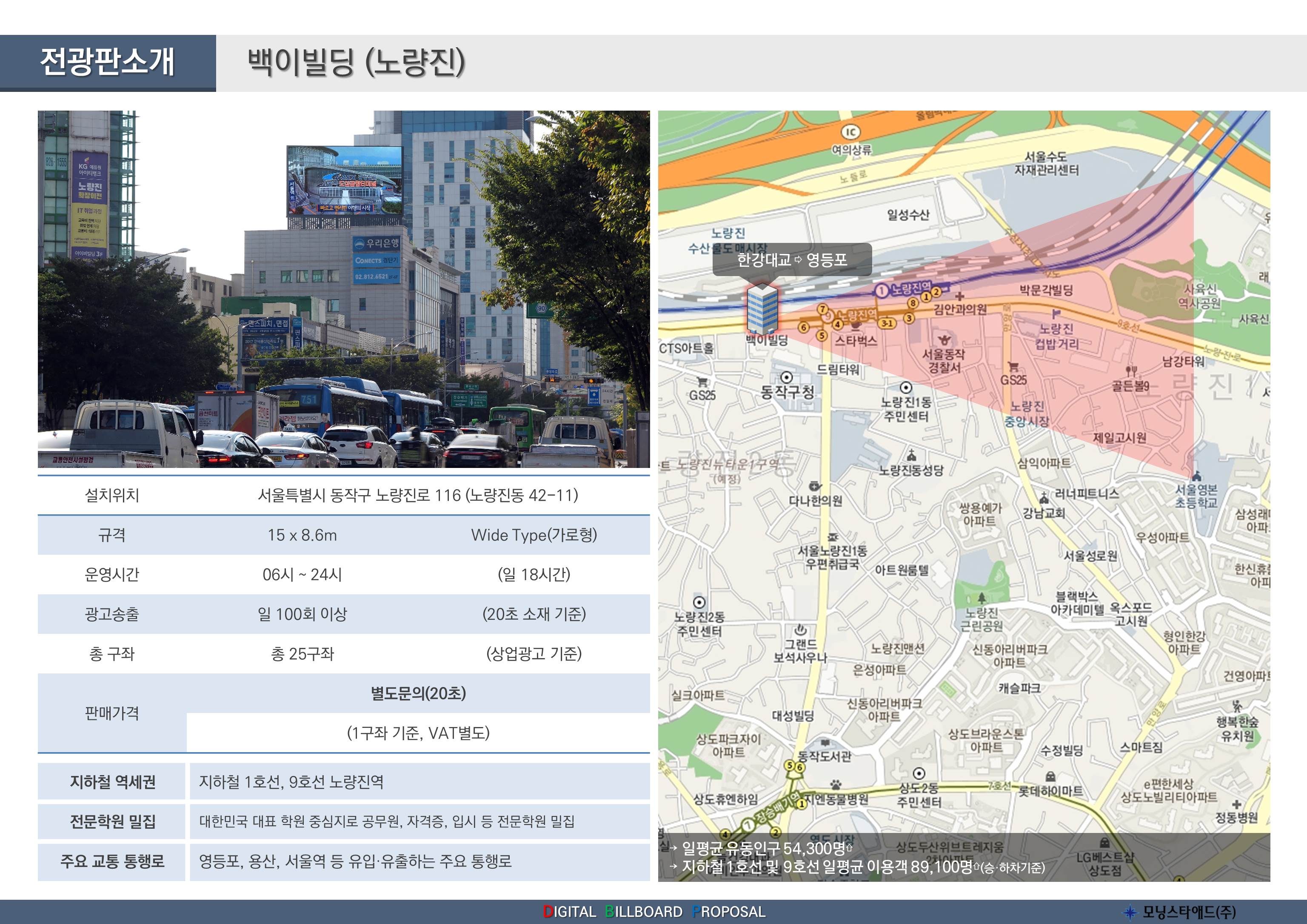Viewport: 1307px width, 924px height.
Task: Click the 전광판소개 header tab
Action: (108, 63)
